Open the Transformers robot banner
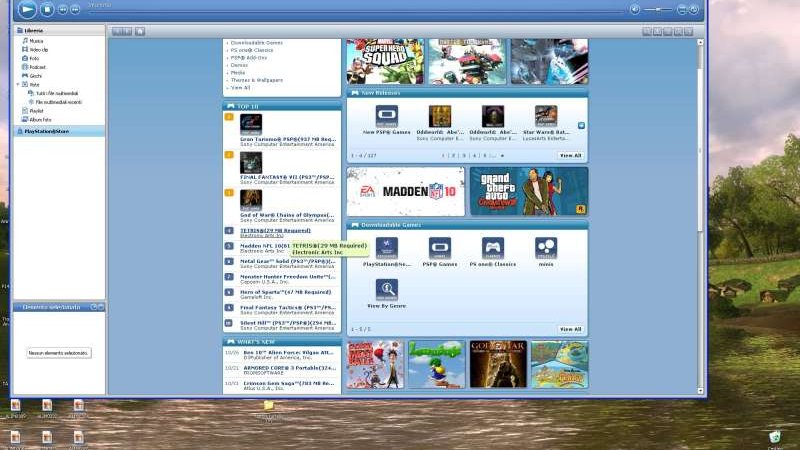The width and height of the screenshot is (800, 450). point(467,61)
